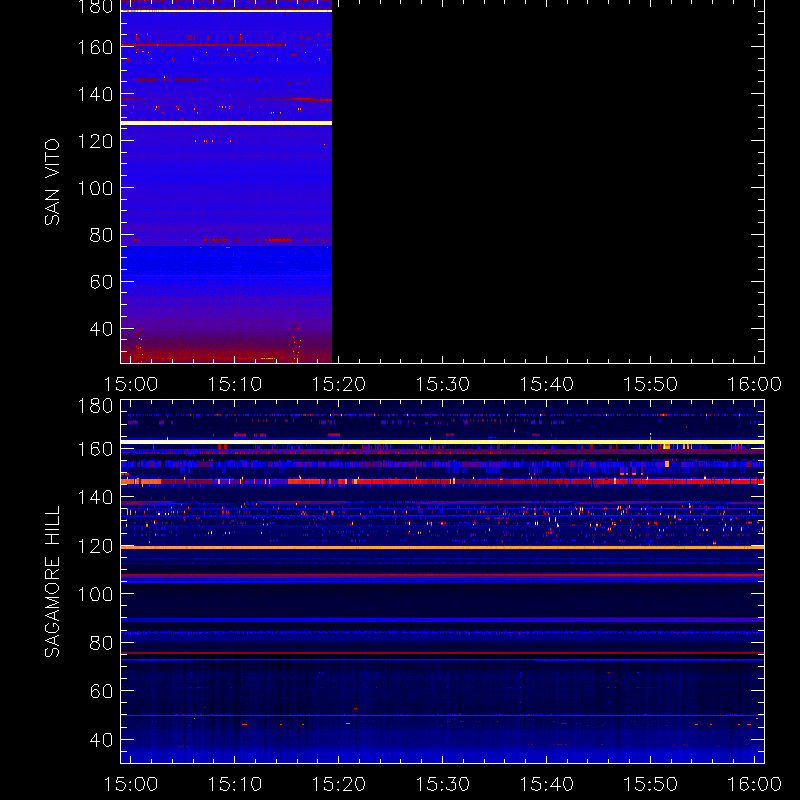
Task: Select the 120 tick label on San Vito plot
Action: (95, 141)
